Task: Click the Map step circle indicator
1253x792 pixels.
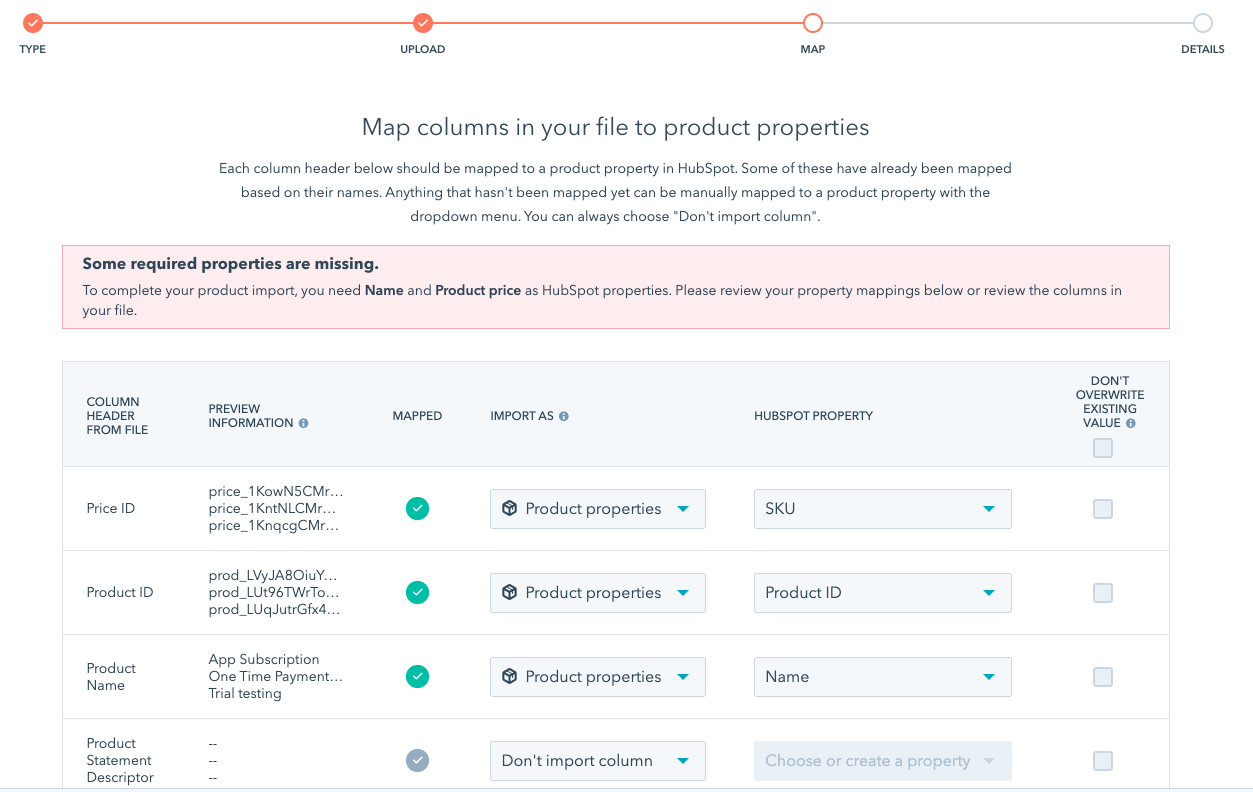Action: (813, 23)
